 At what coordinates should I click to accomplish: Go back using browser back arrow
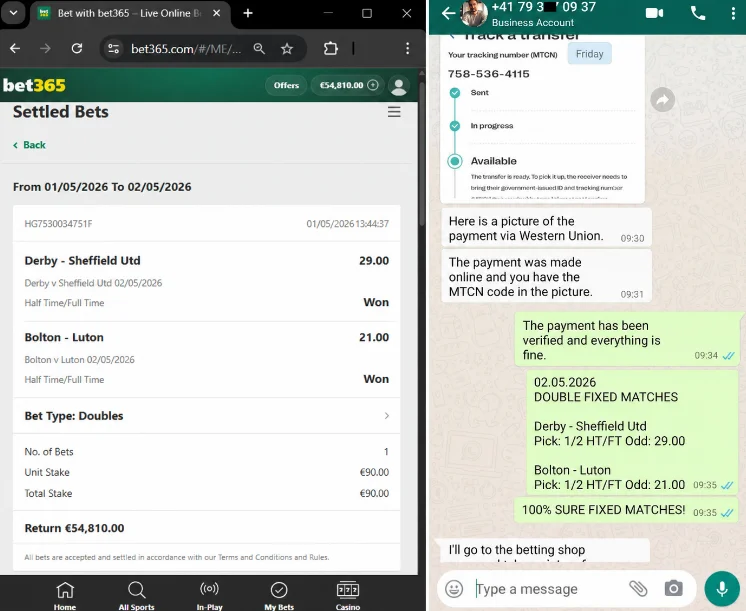pyautogui.click(x=15, y=48)
